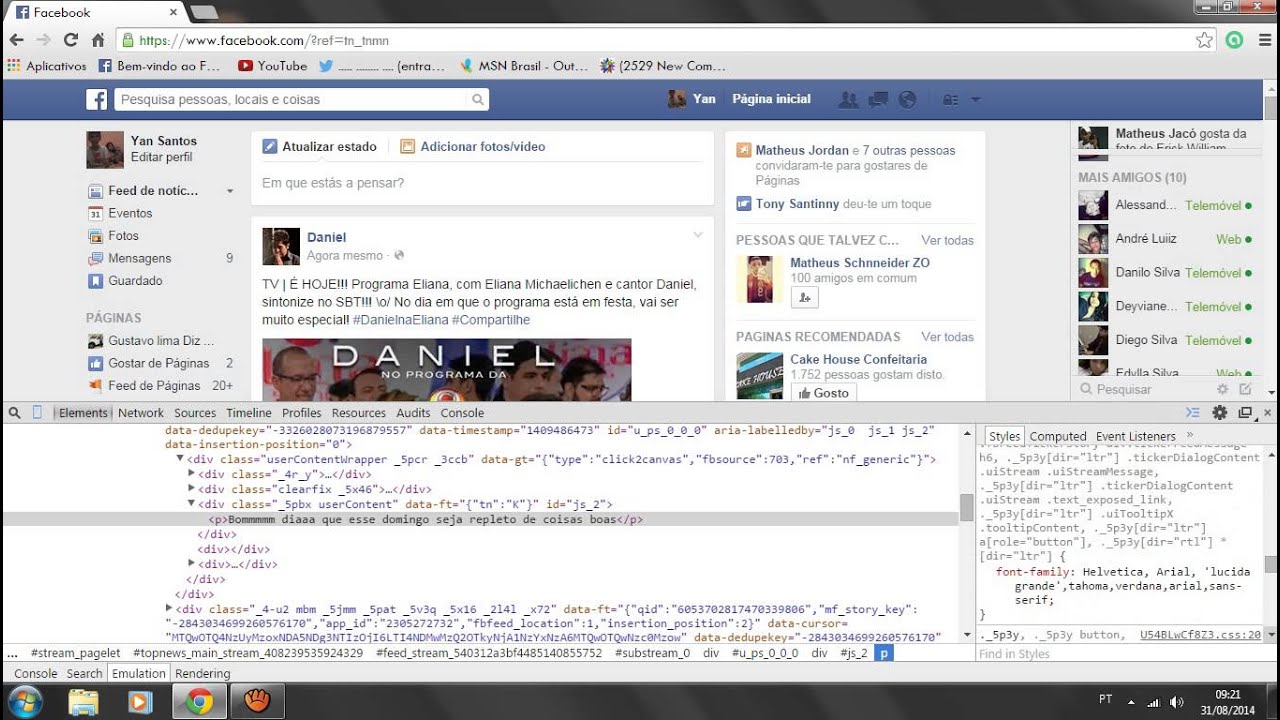Open chat sidebar options gear icon
Image resolution: width=1280 pixels, height=720 pixels.
[1222, 389]
